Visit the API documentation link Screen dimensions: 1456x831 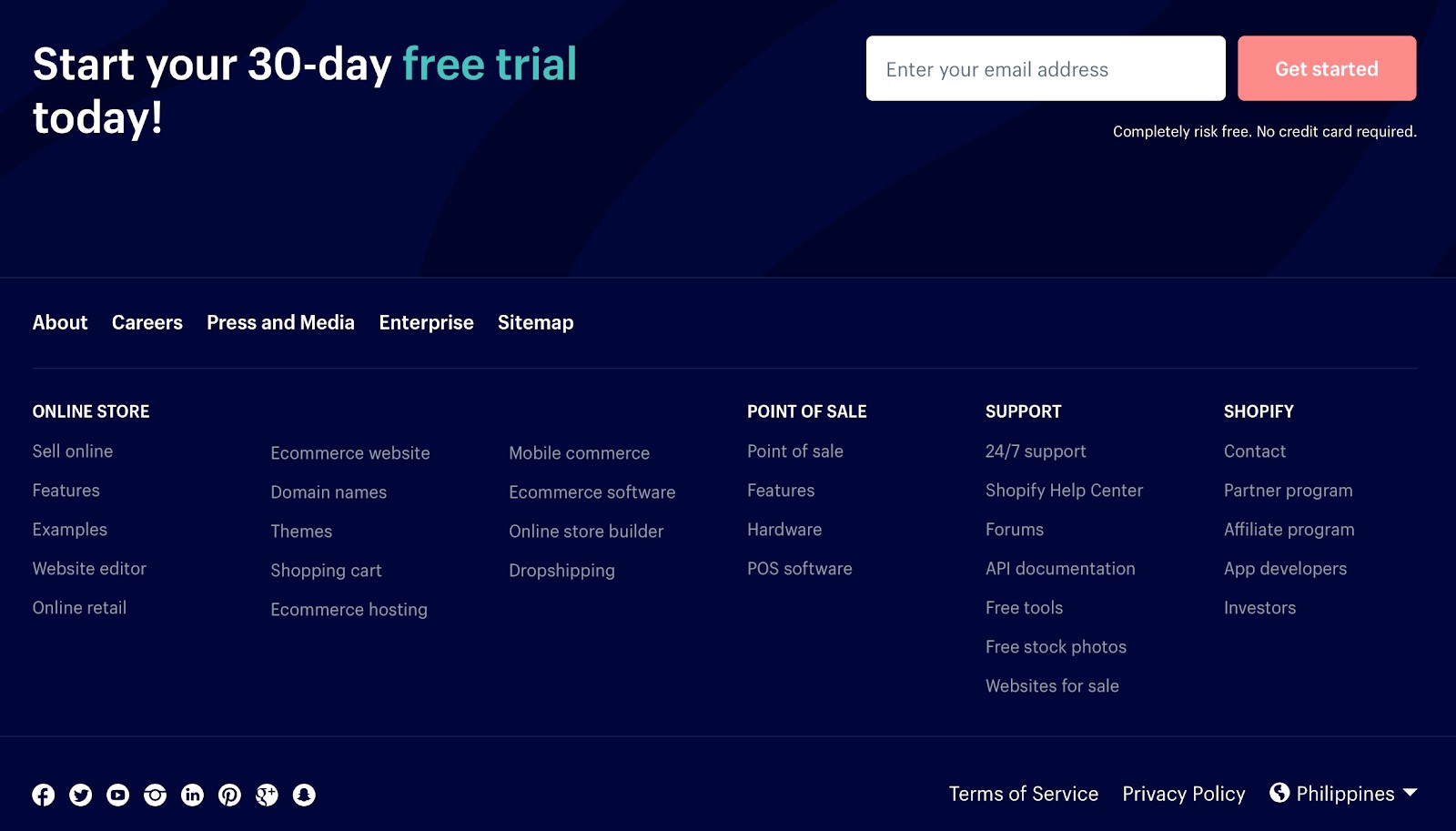point(1060,569)
